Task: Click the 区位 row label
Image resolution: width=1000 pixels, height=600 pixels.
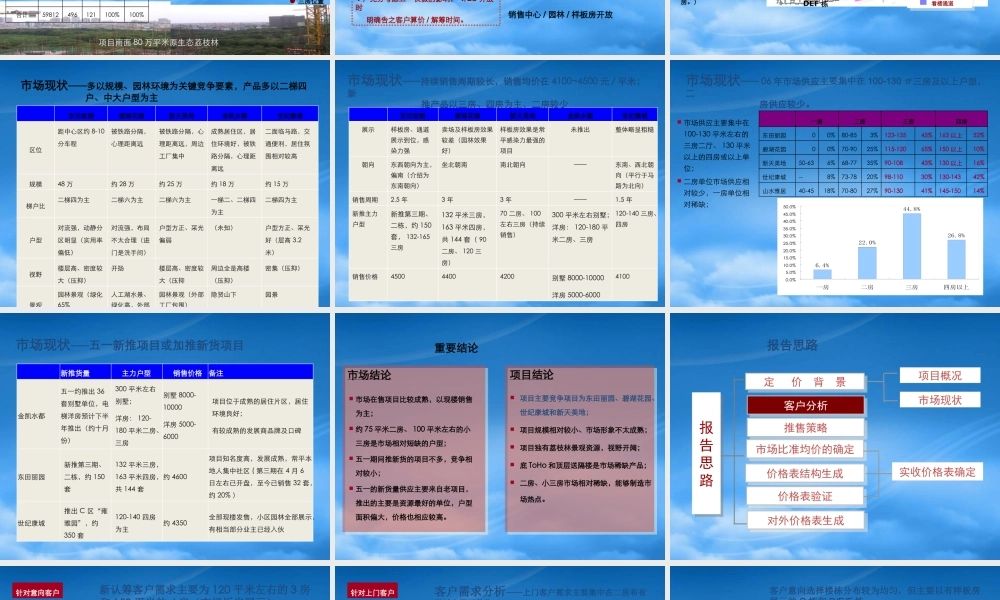Action: (x=36, y=150)
